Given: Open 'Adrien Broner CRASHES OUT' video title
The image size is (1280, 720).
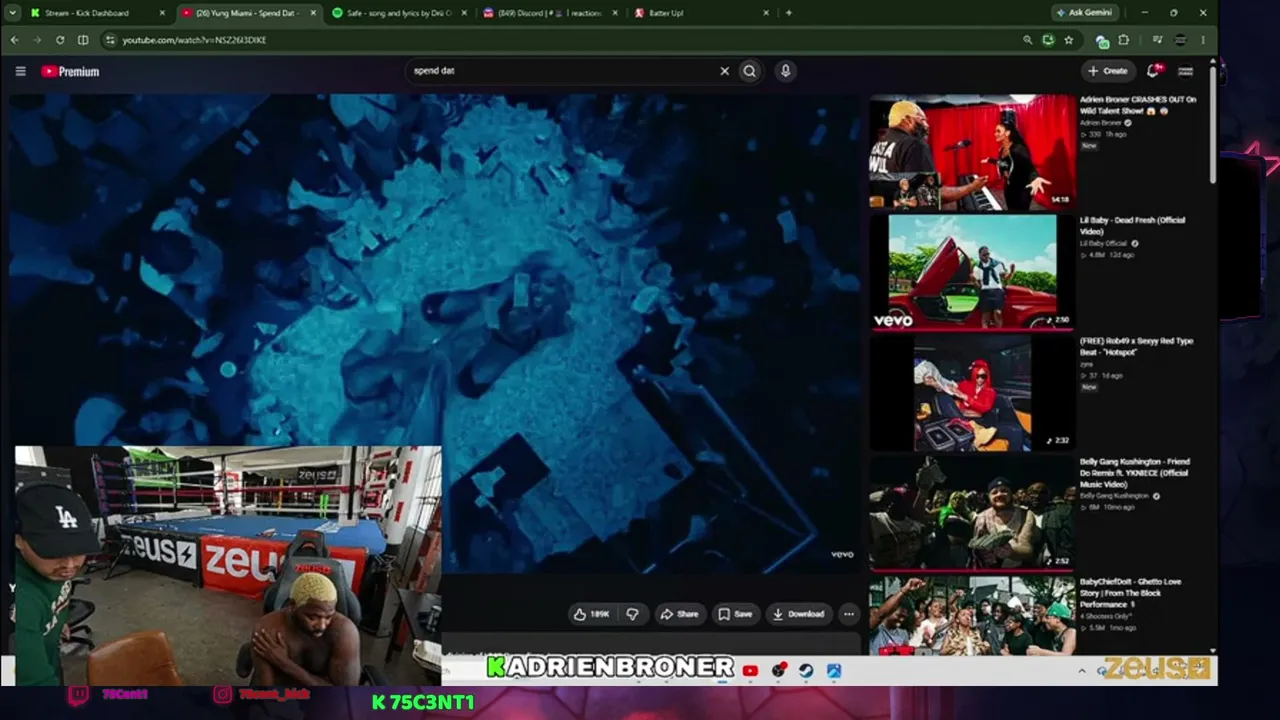Looking at the screenshot, I should coord(1138,105).
